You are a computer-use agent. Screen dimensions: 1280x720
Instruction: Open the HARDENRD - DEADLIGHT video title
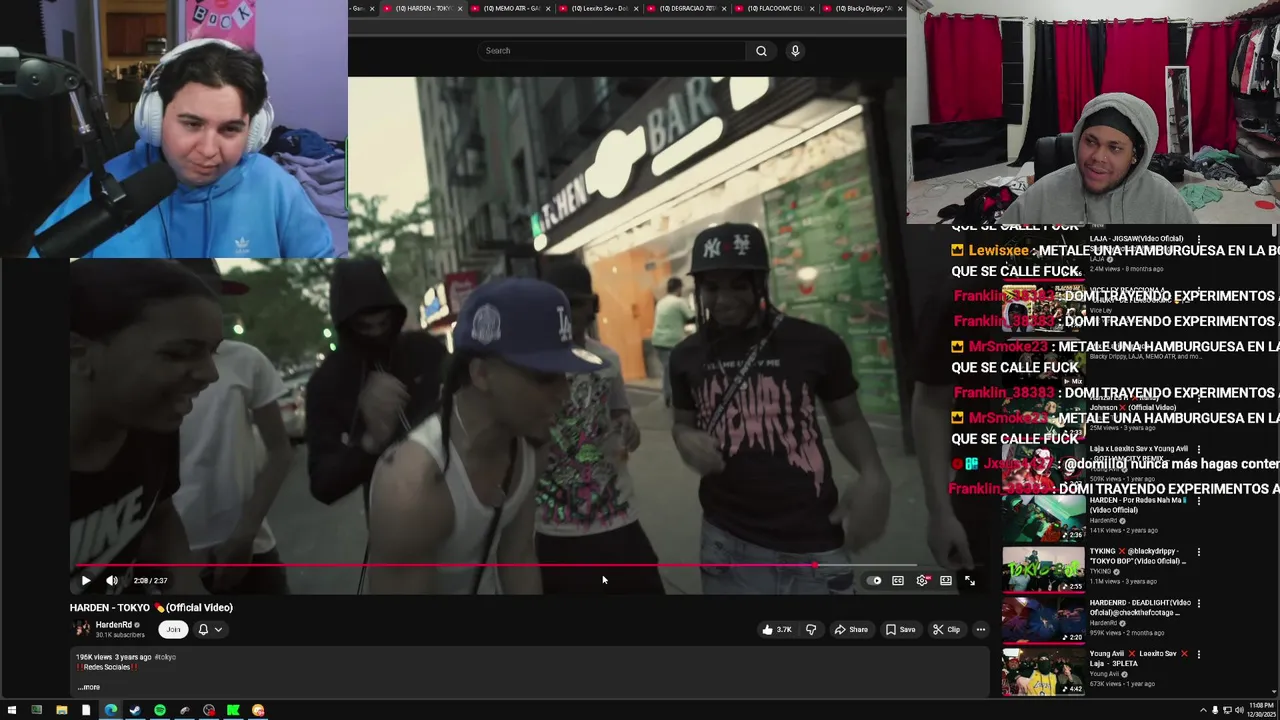pyautogui.click(x=1140, y=607)
